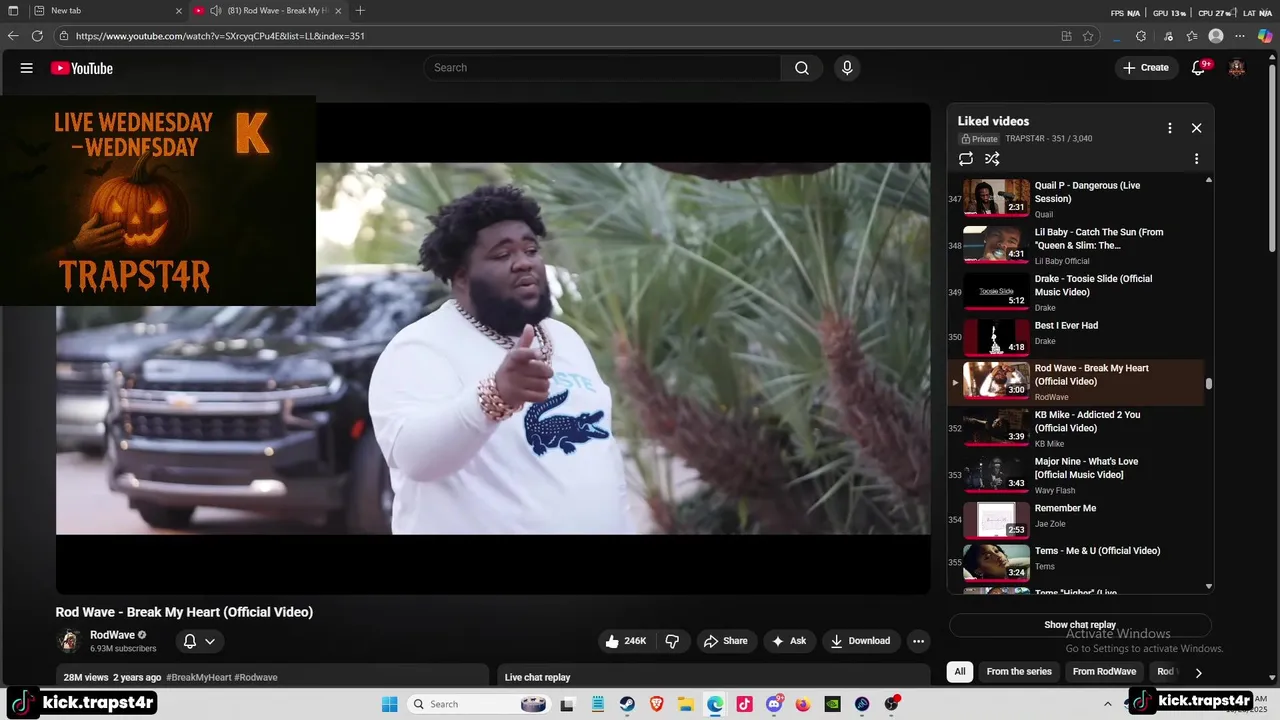Reload the YouTube page

coord(37,36)
